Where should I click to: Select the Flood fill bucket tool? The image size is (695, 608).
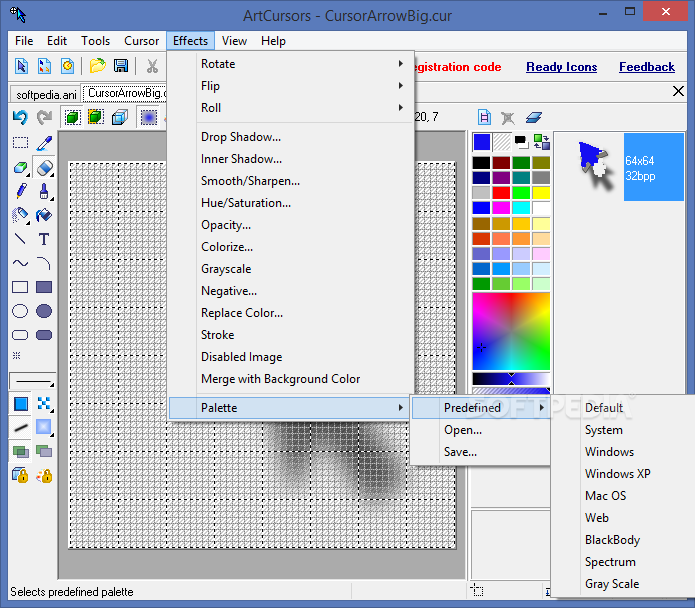[44, 215]
